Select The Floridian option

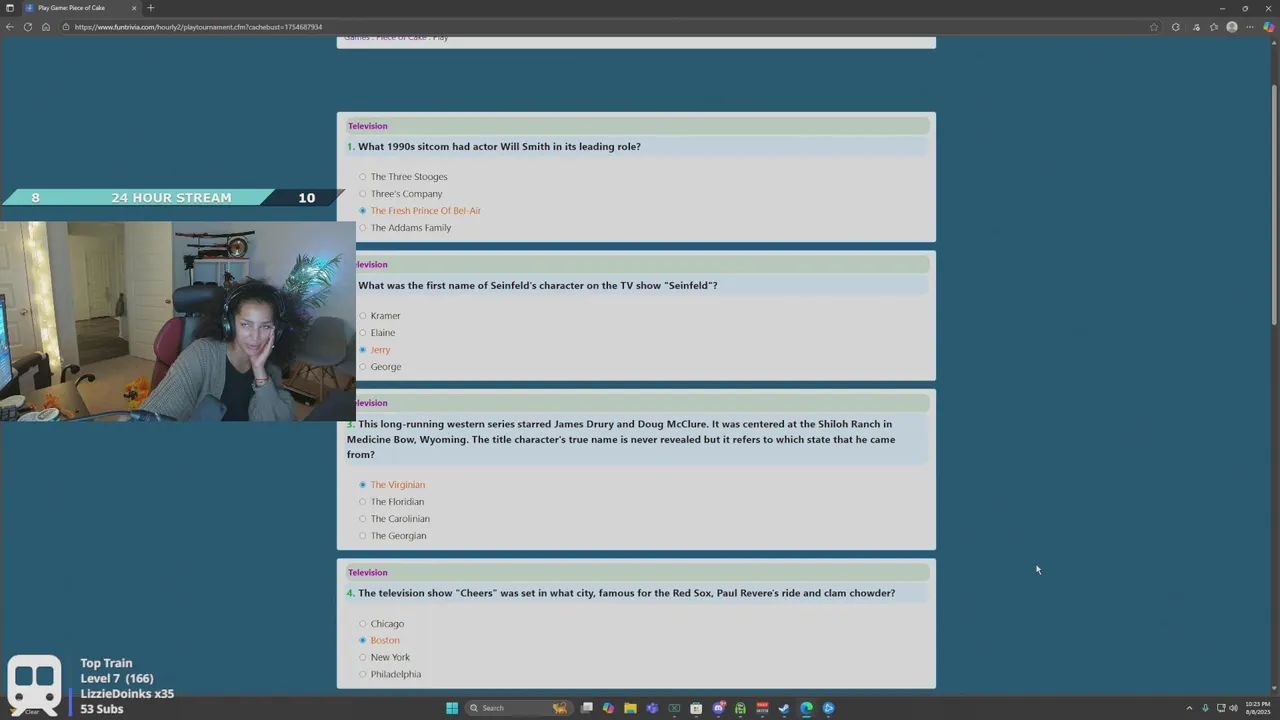point(397,502)
